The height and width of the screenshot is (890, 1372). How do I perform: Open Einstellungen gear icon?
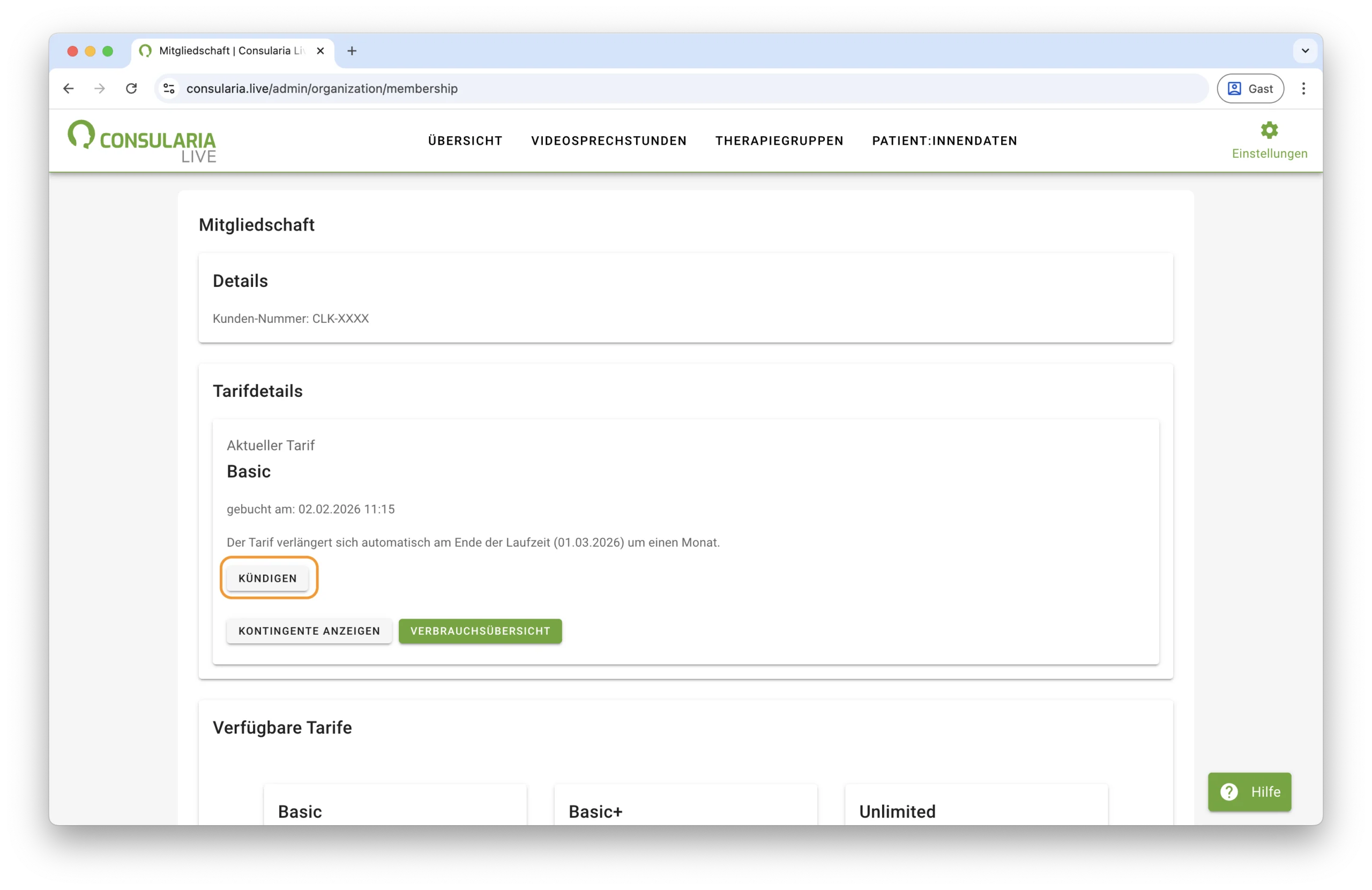click(1269, 131)
